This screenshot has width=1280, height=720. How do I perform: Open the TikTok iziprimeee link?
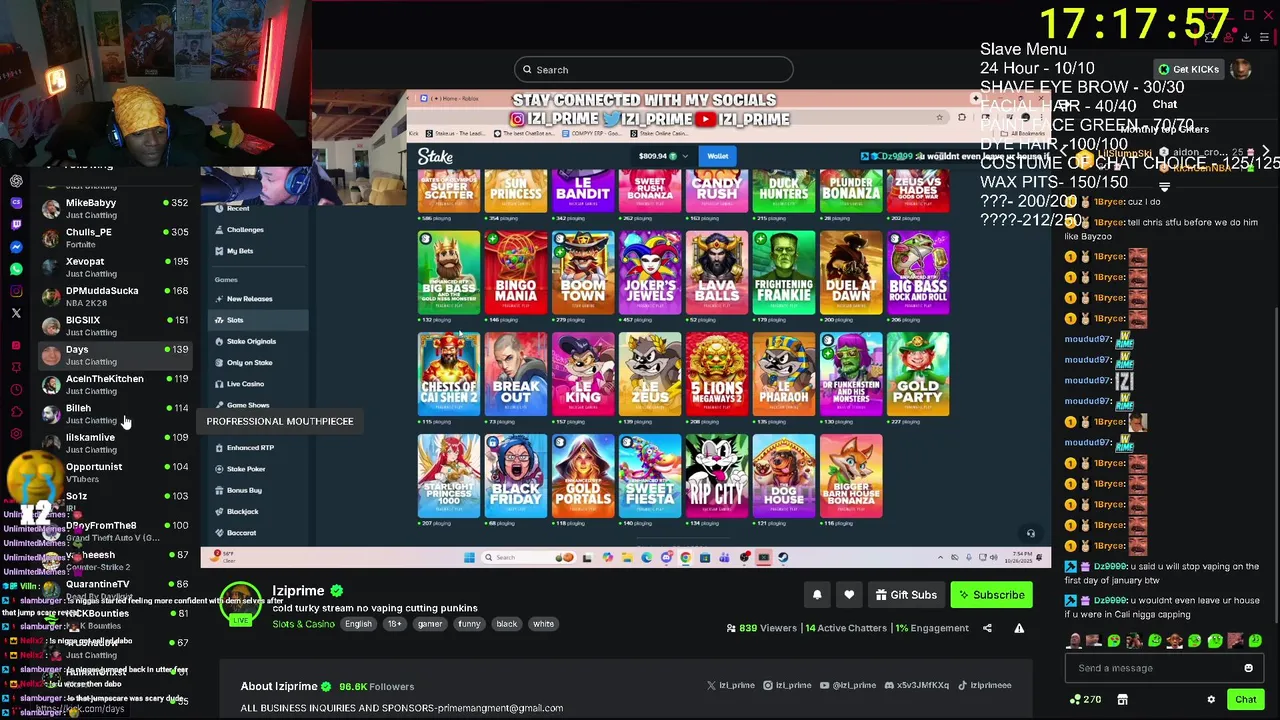[985, 686]
